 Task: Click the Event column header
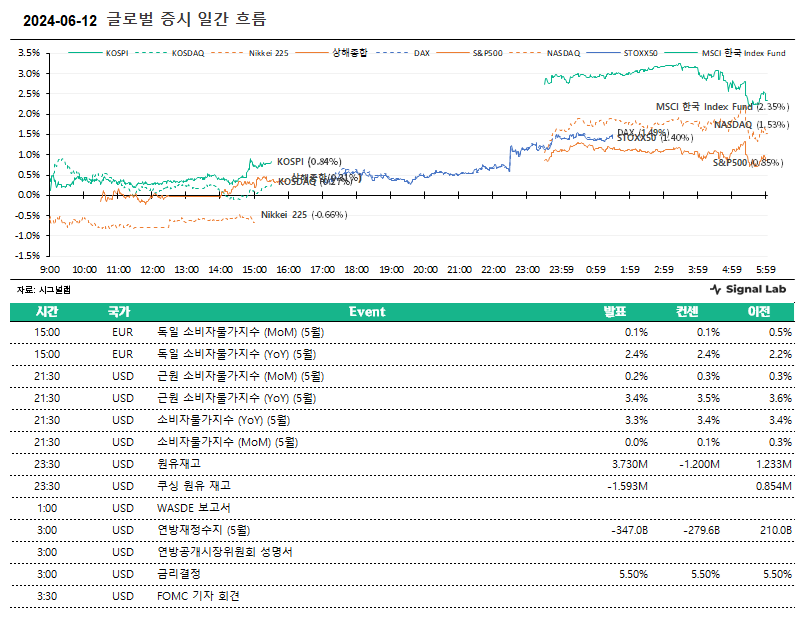click(x=367, y=312)
